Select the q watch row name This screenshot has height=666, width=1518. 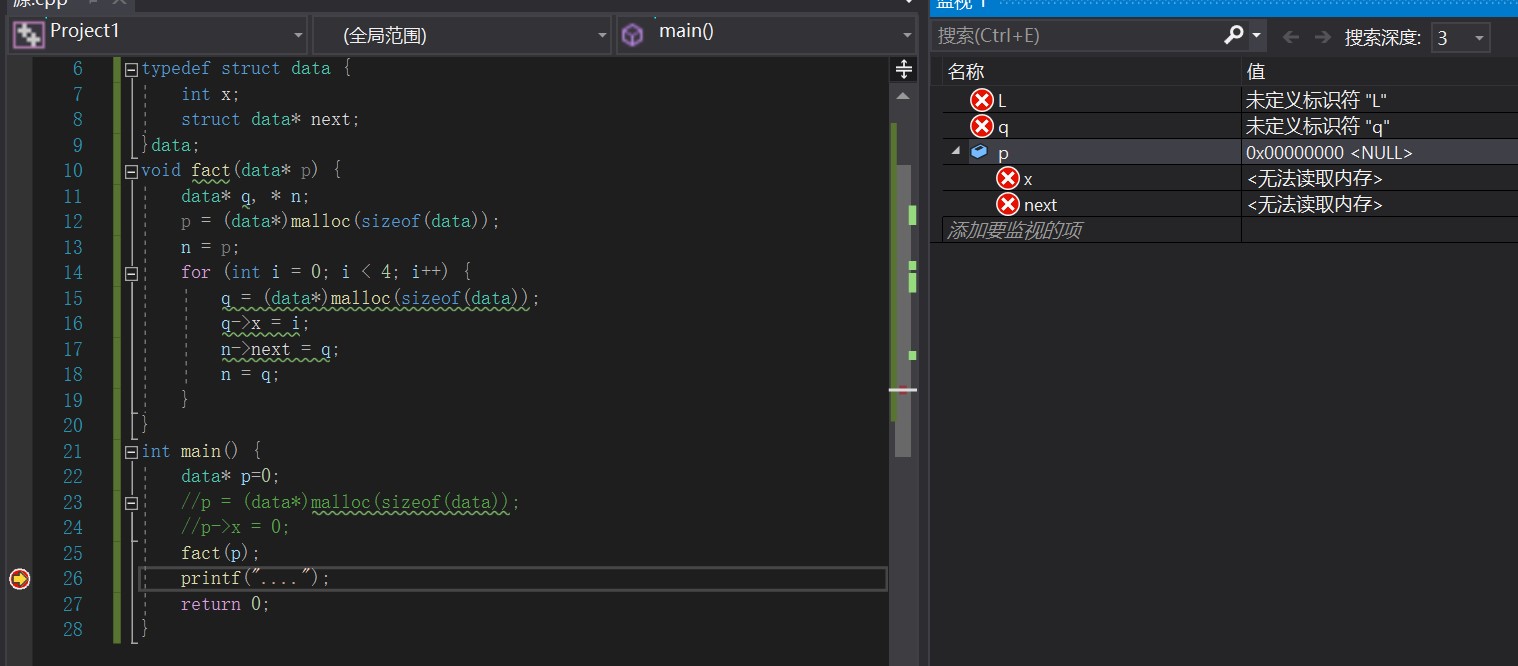point(1003,127)
